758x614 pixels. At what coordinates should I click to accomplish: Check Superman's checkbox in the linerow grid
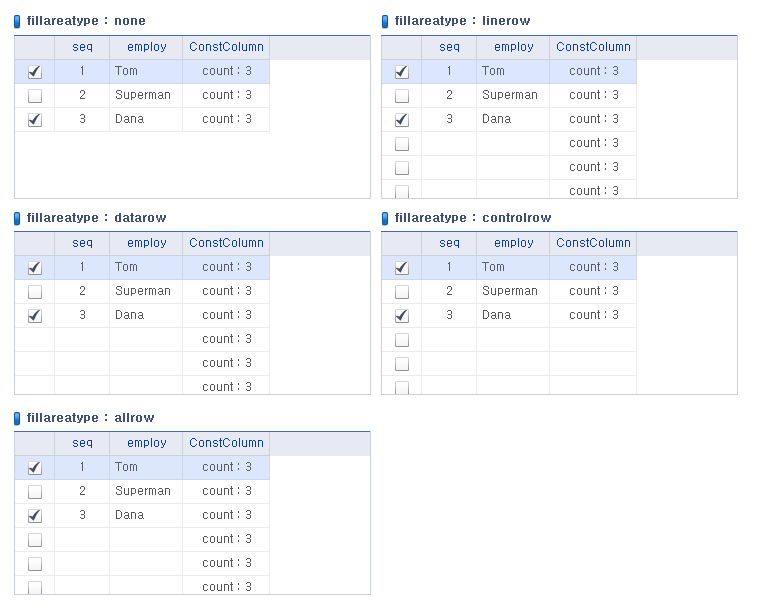tap(402, 96)
